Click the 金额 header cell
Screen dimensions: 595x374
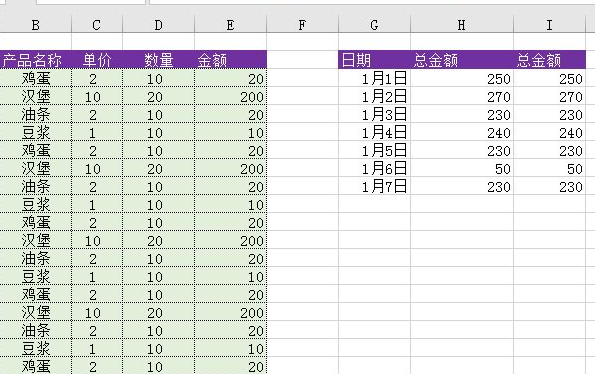click(230, 60)
